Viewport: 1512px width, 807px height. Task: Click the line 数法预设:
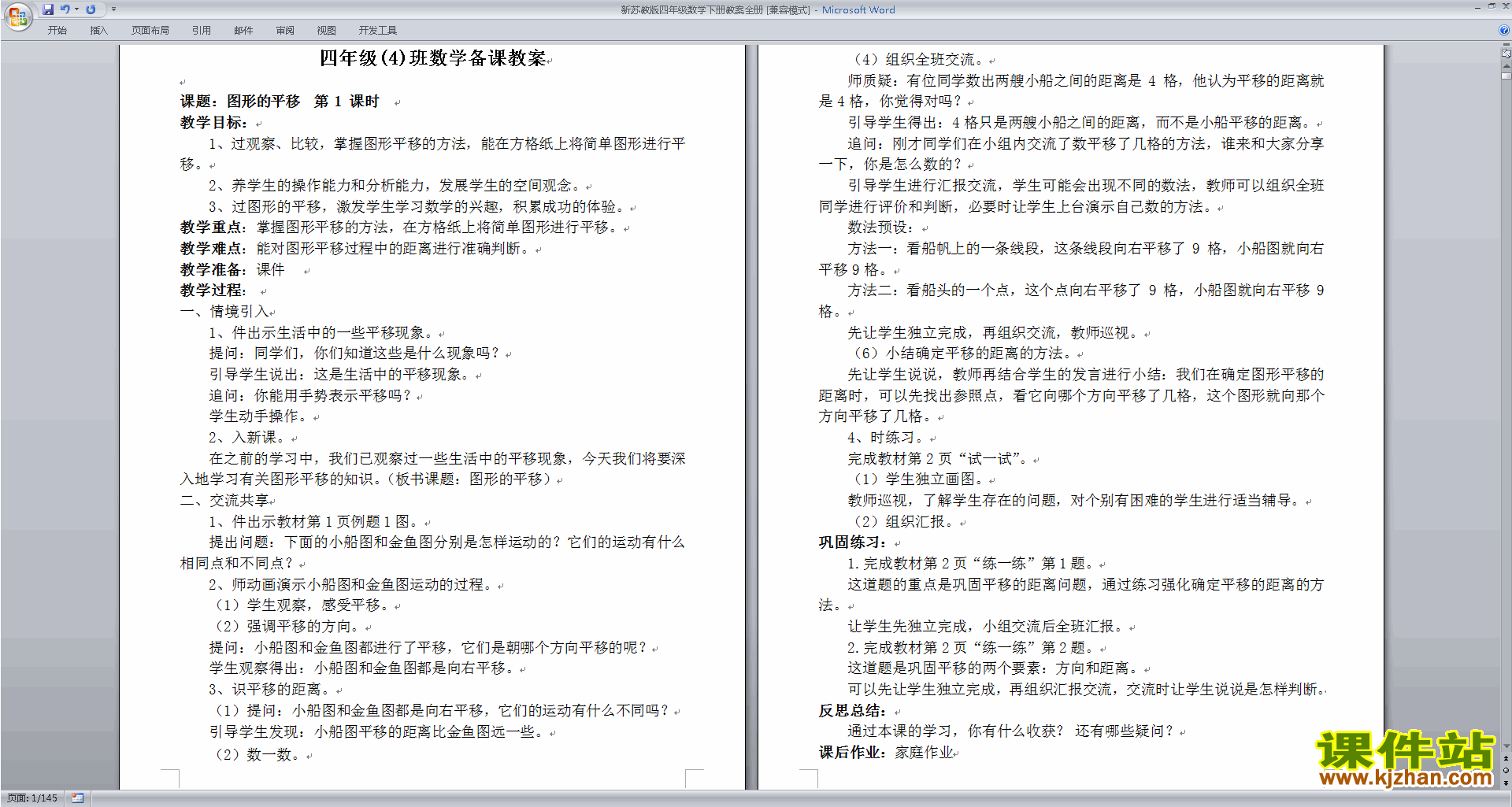(x=880, y=228)
